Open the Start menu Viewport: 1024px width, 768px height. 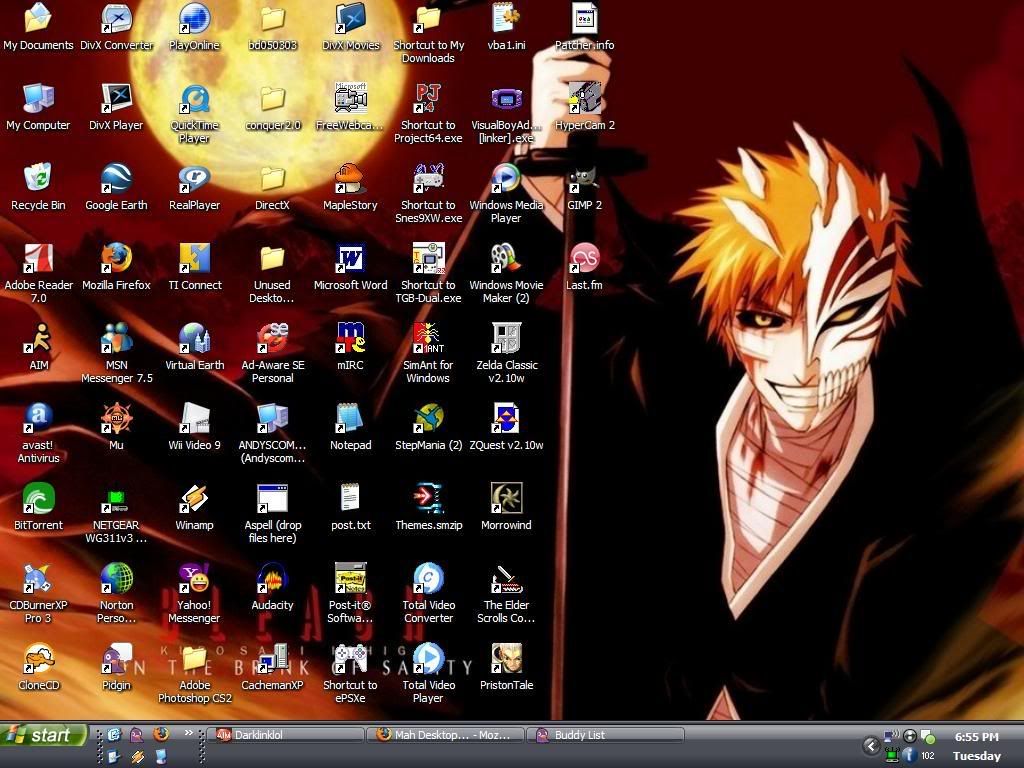[43, 735]
